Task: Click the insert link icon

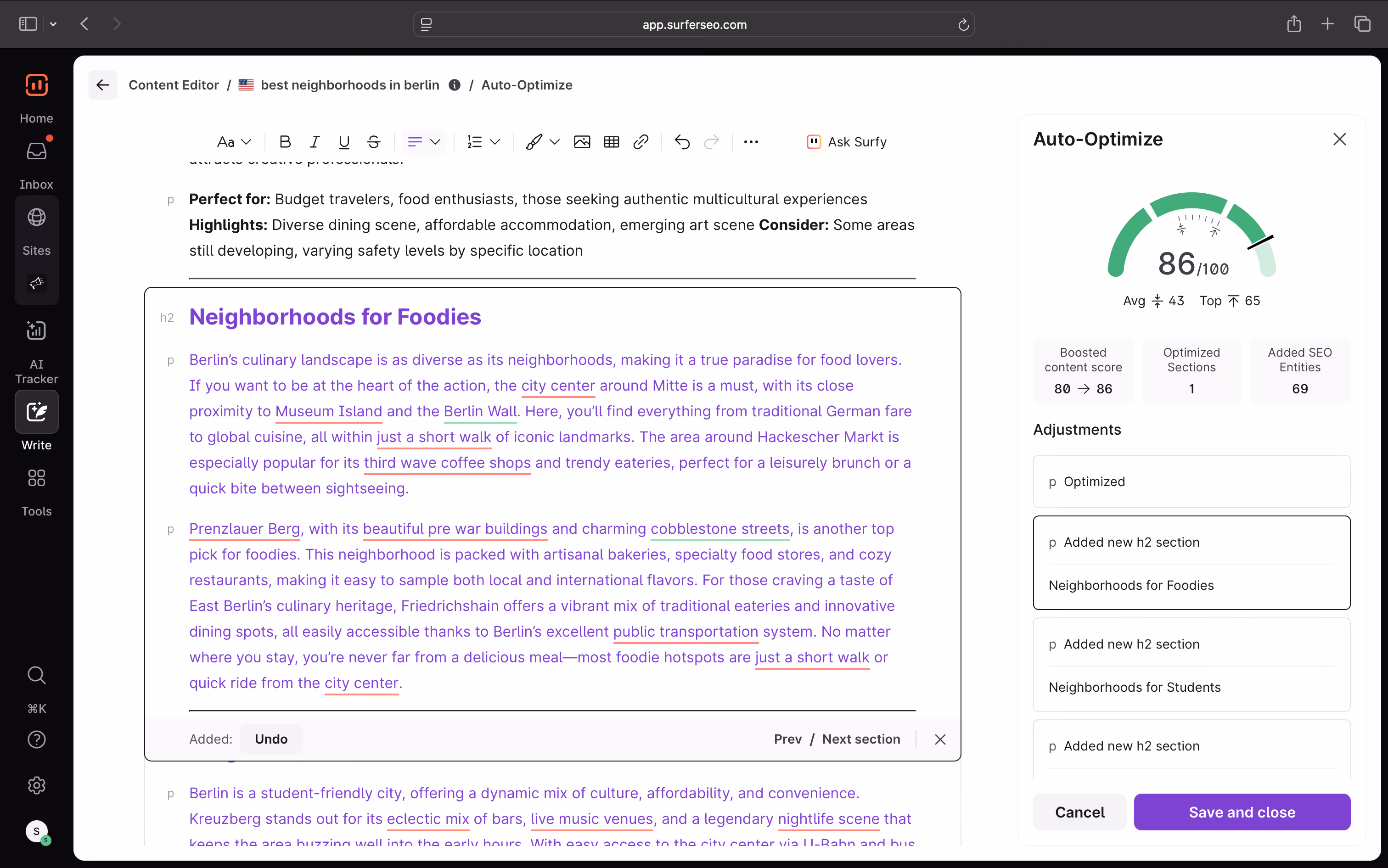Action: click(x=641, y=142)
